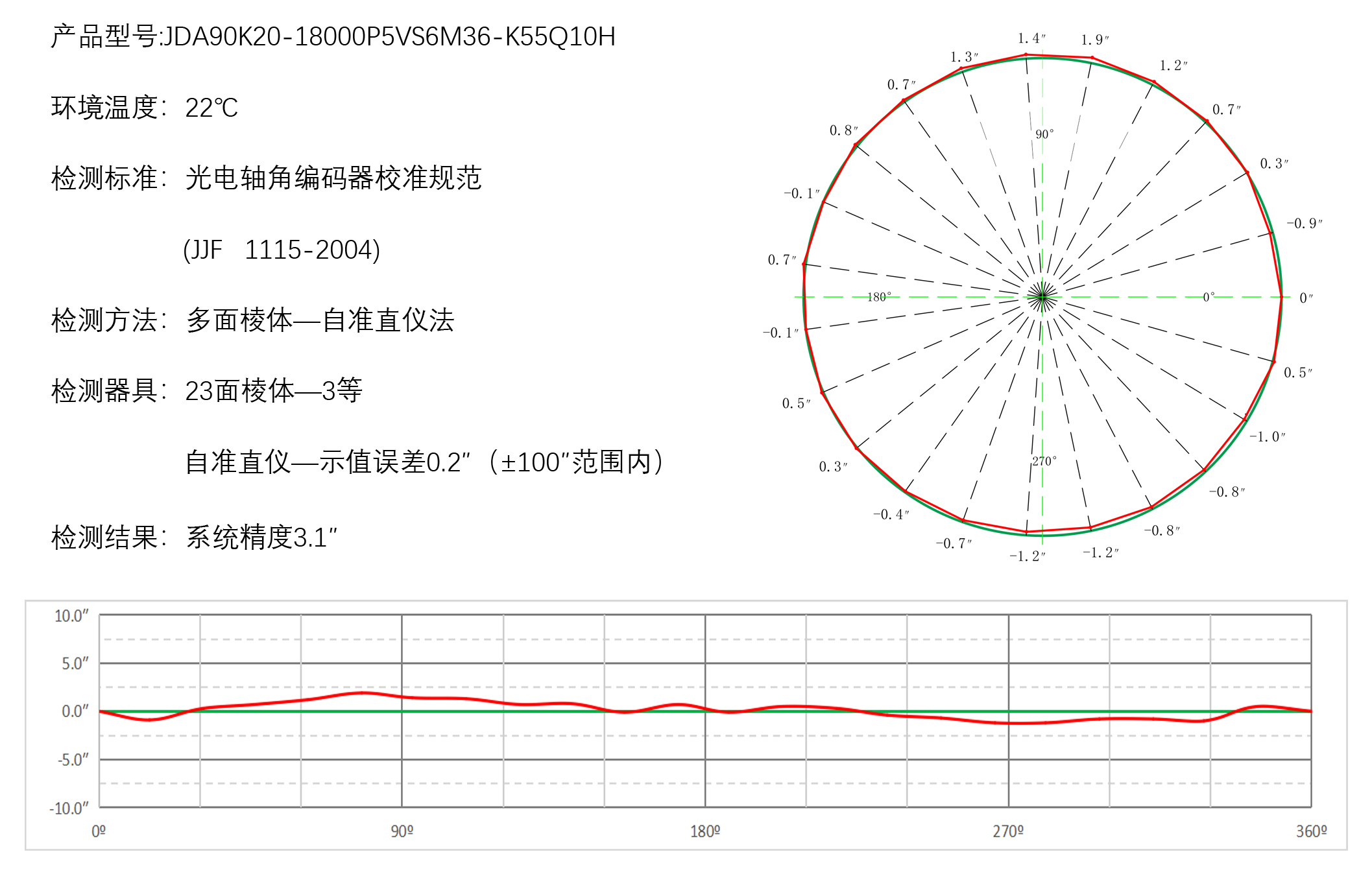This screenshot has width=1372, height=874.
Task: Click the red curve's dip right of 0º
Action: tap(149, 720)
